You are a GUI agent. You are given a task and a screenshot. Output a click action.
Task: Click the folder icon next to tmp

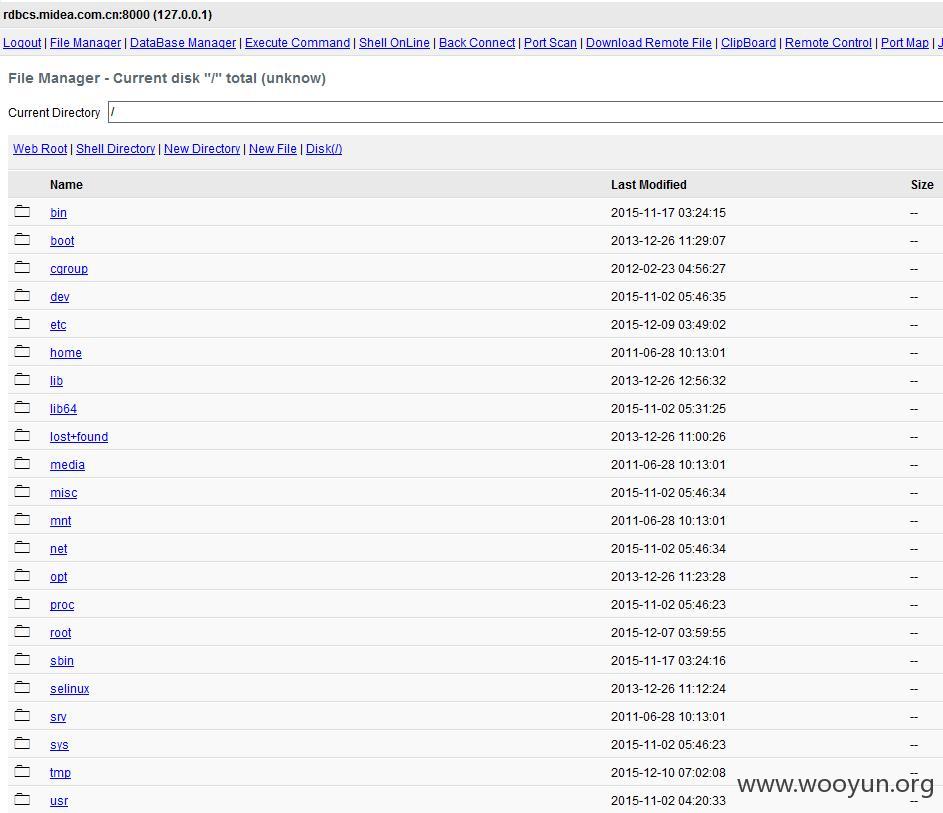22,771
